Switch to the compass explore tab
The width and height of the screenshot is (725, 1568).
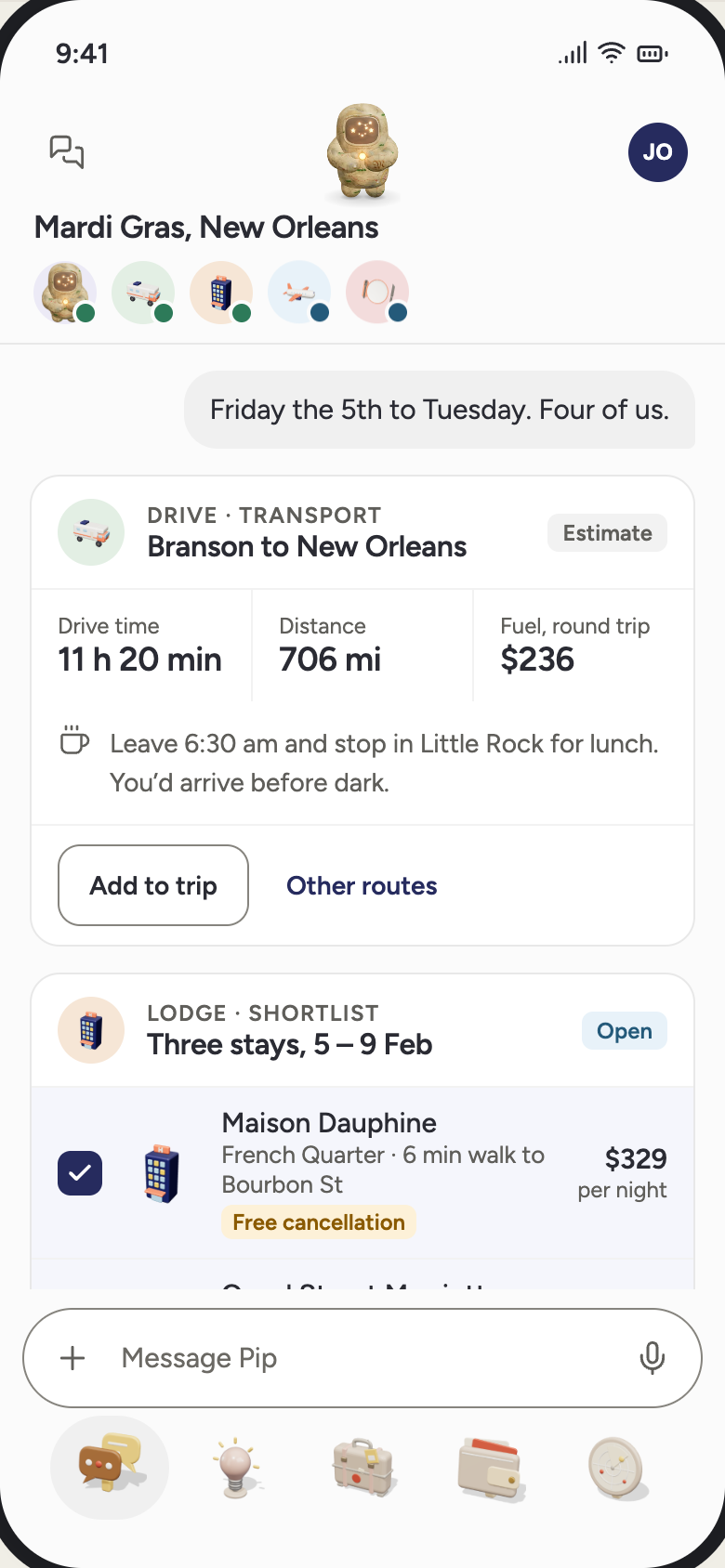point(617,1468)
